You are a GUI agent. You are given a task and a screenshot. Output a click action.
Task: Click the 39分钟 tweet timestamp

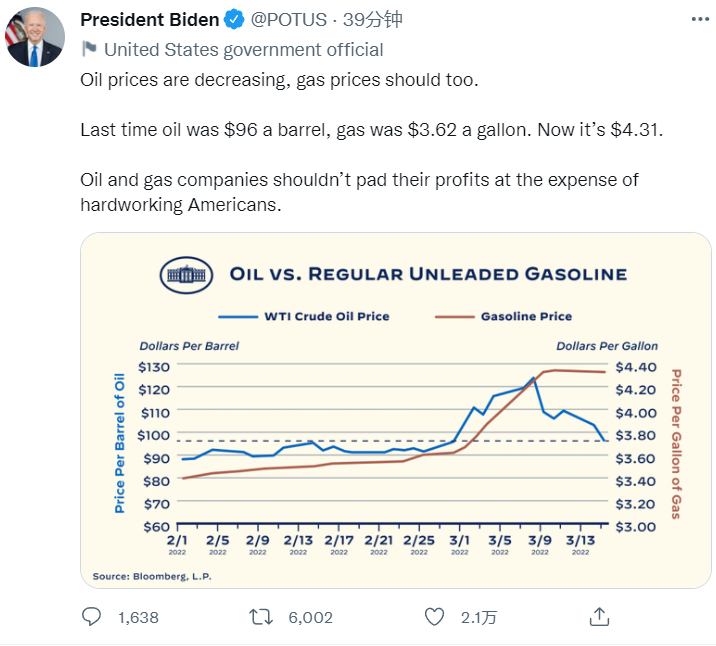pyautogui.click(x=373, y=19)
